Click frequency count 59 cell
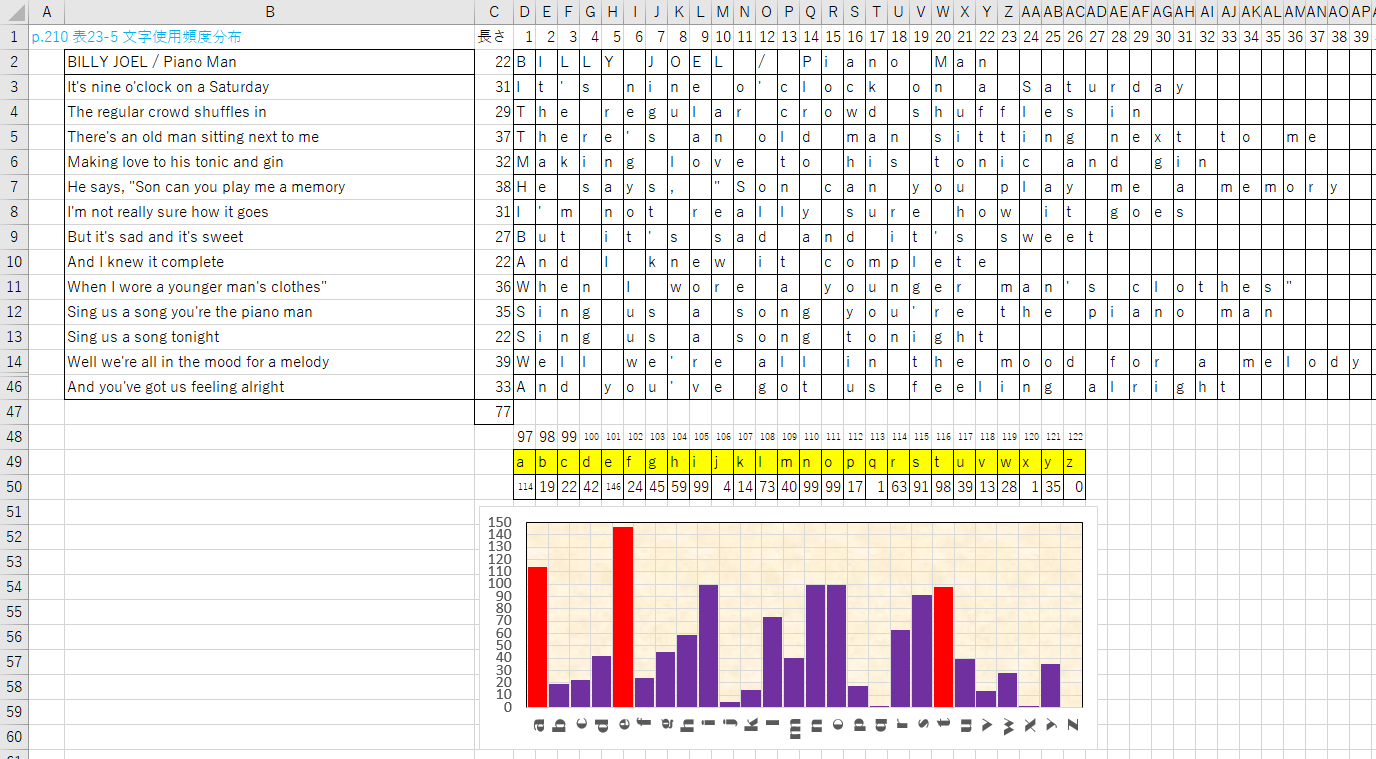This screenshot has width=1376, height=759. tap(678, 487)
